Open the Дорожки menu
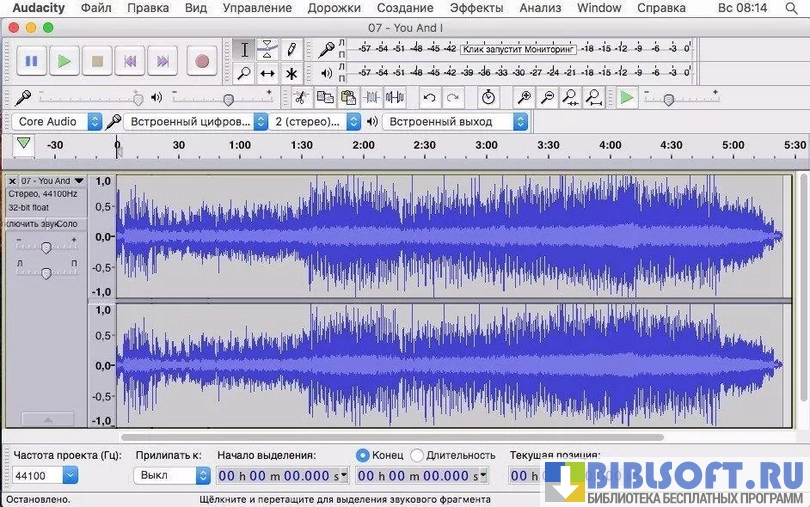Viewport: 810px width, 507px height. coord(334,8)
